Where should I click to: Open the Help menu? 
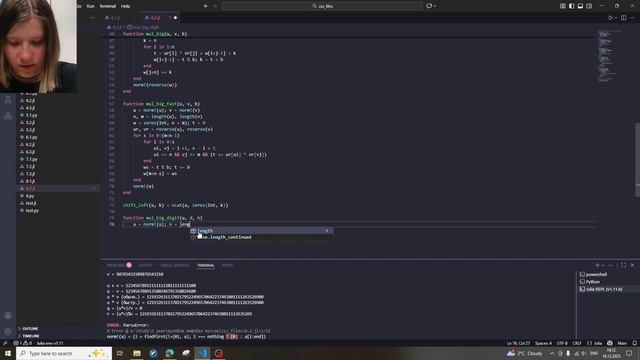coord(126,6)
